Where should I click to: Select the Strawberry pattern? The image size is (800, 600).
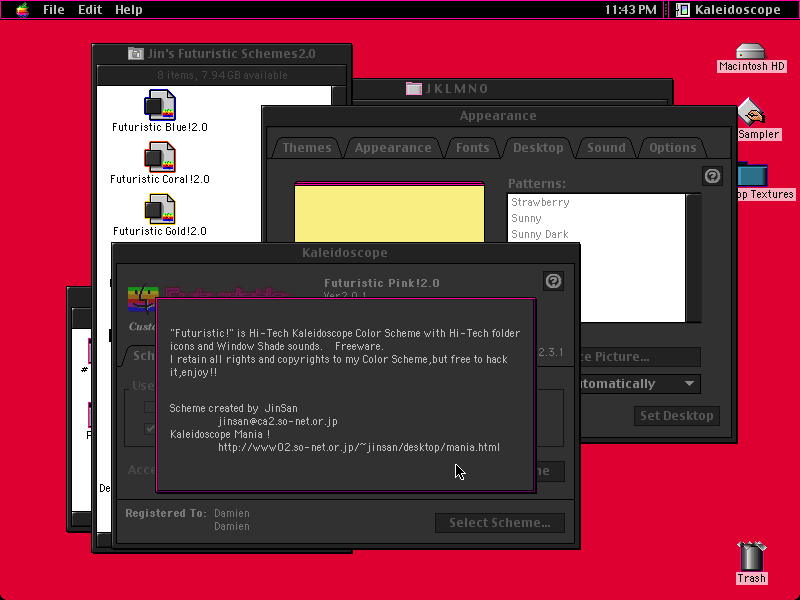coord(596,202)
